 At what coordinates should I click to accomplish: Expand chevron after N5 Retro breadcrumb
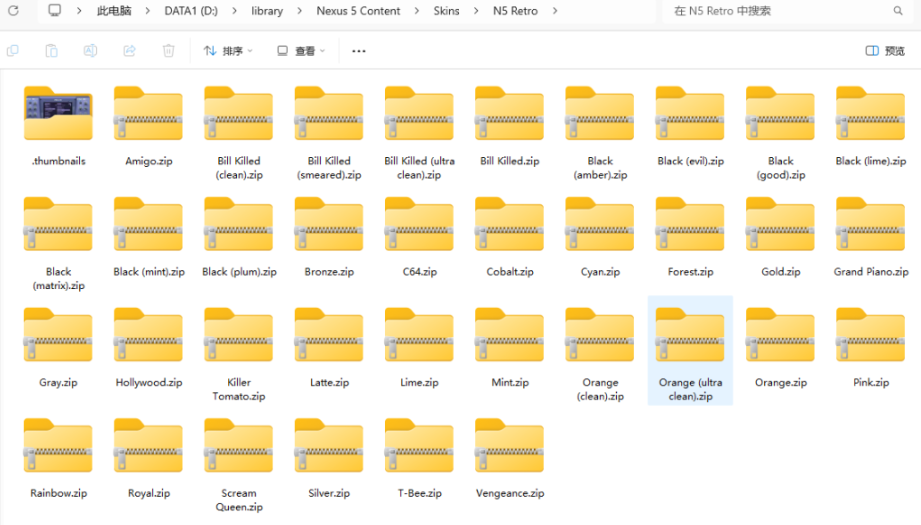pyautogui.click(x=554, y=11)
